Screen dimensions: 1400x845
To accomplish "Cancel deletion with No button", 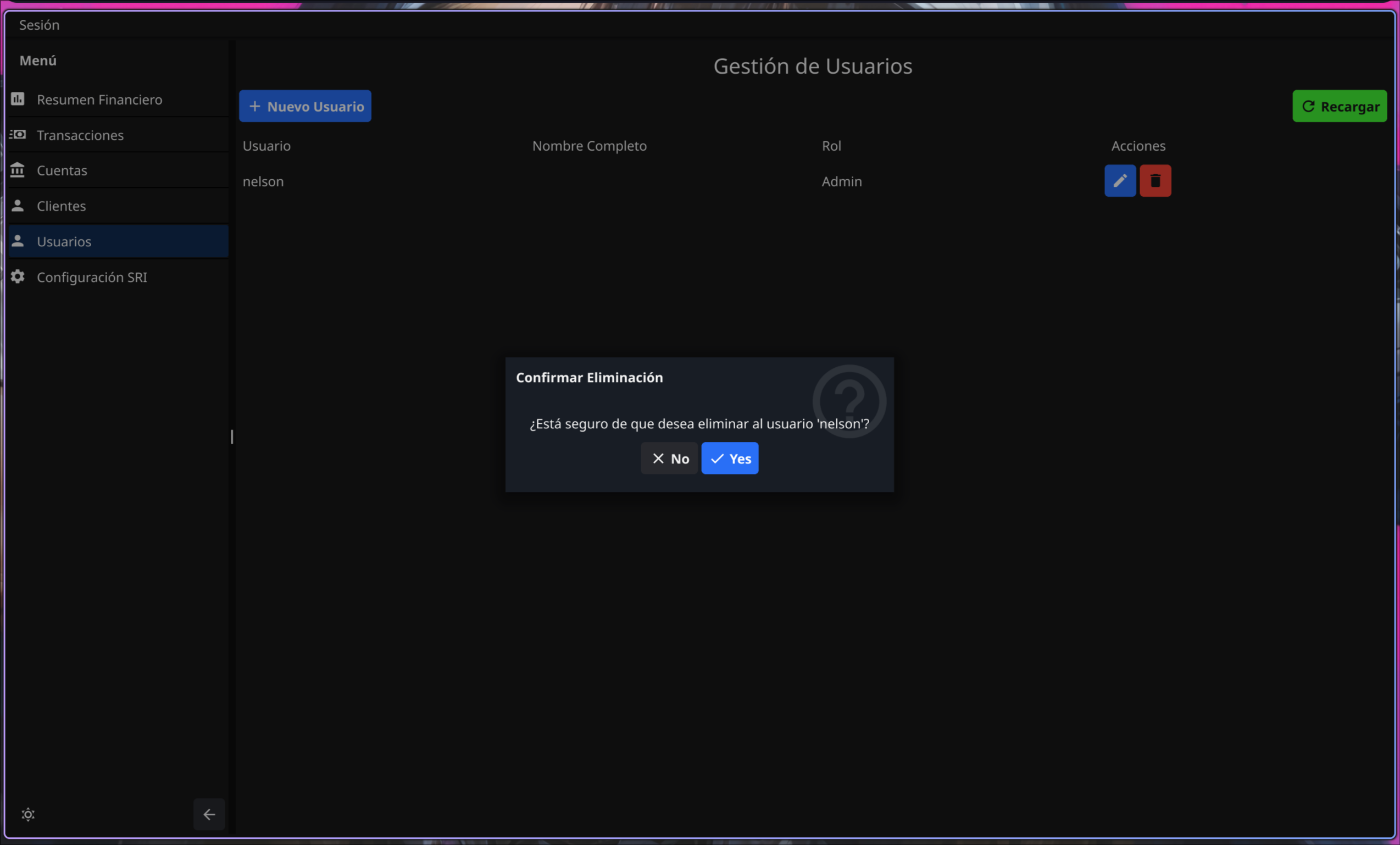I will [669, 459].
